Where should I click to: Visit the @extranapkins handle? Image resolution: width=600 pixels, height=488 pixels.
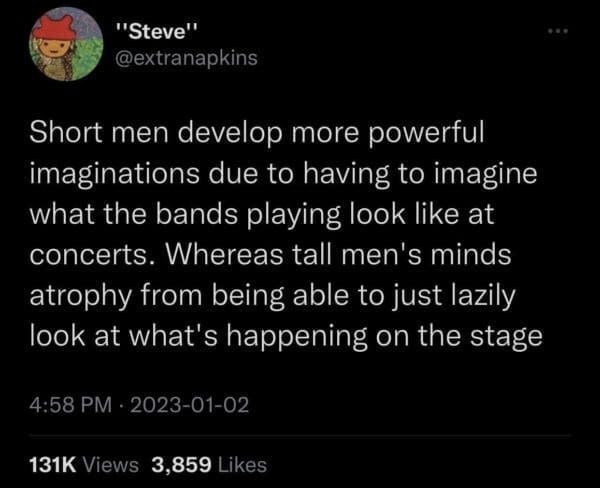click(186, 59)
